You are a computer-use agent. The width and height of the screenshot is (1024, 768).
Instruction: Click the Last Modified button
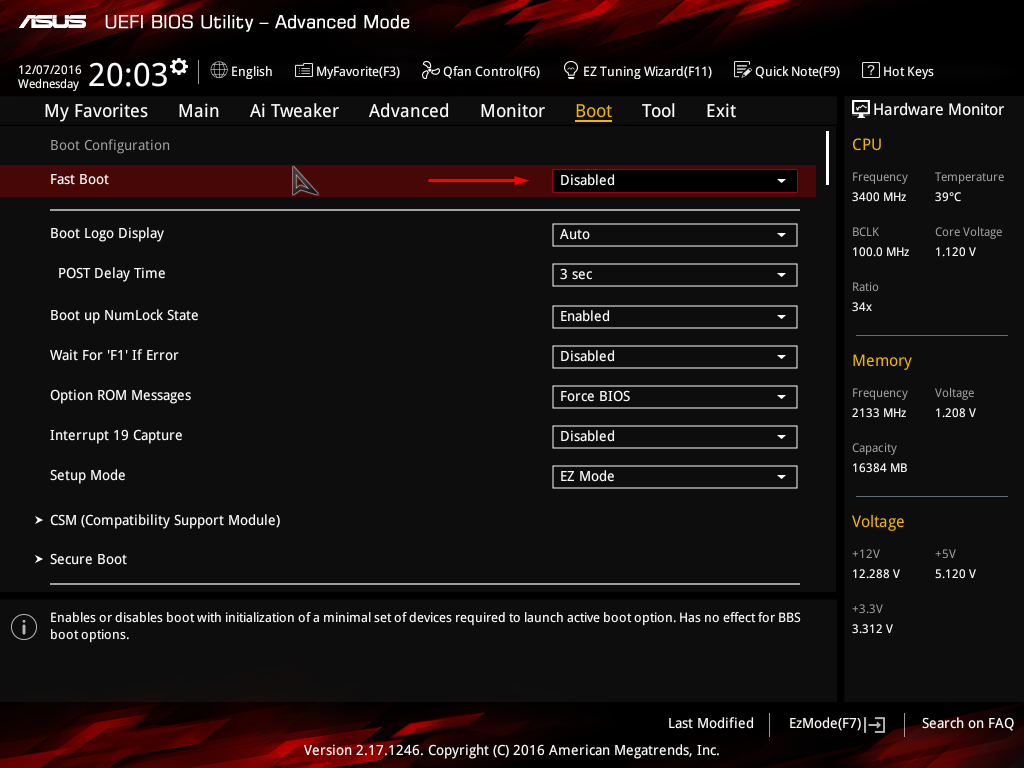[x=711, y=724]
